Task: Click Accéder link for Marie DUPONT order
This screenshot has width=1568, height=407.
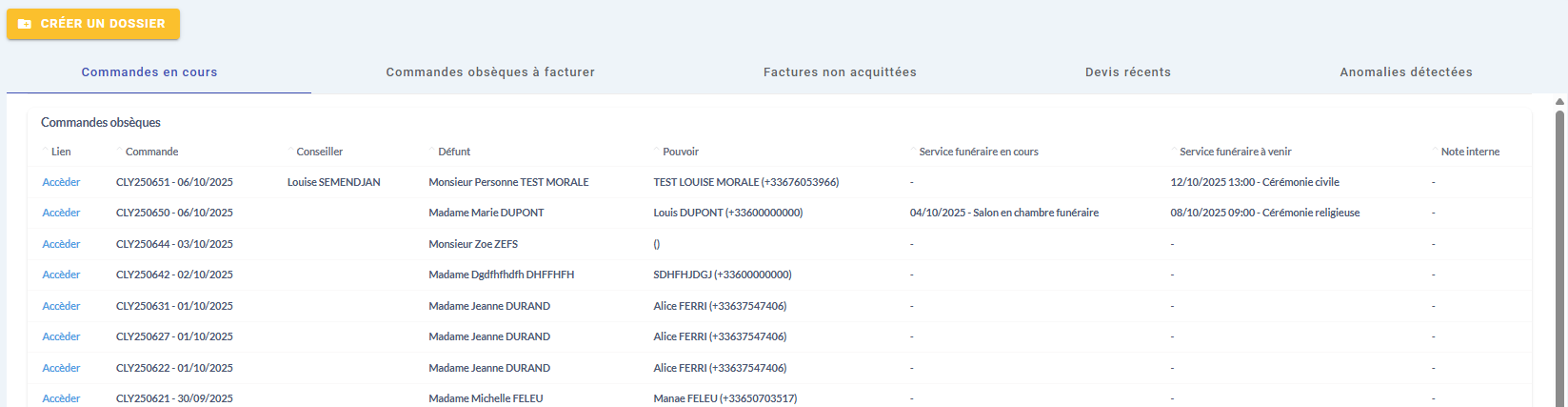Action: point(61,213)
